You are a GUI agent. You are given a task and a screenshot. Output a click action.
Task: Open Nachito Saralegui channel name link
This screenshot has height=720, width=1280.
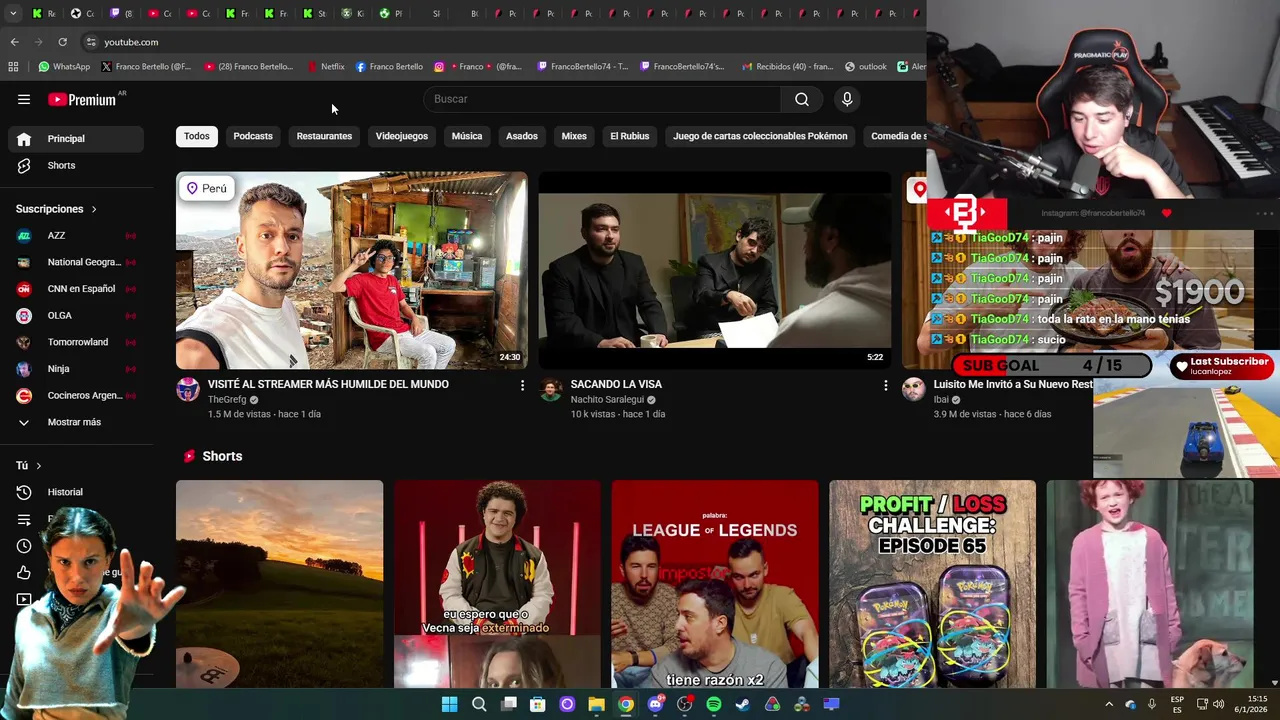pyautogui.click(x=607, y=400)
